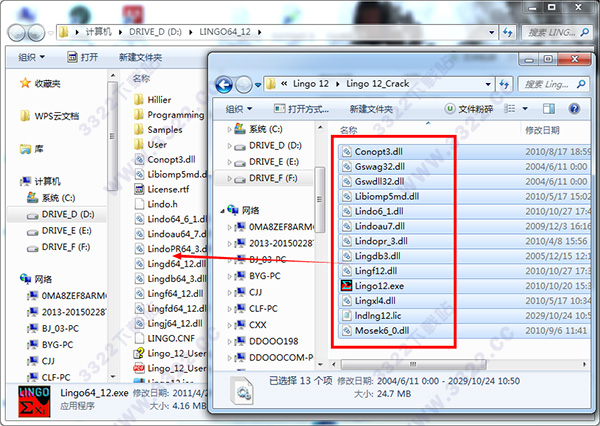Click 打开 button in LINGO64_12 window
The image size is (600, 426).
[83, 57]
